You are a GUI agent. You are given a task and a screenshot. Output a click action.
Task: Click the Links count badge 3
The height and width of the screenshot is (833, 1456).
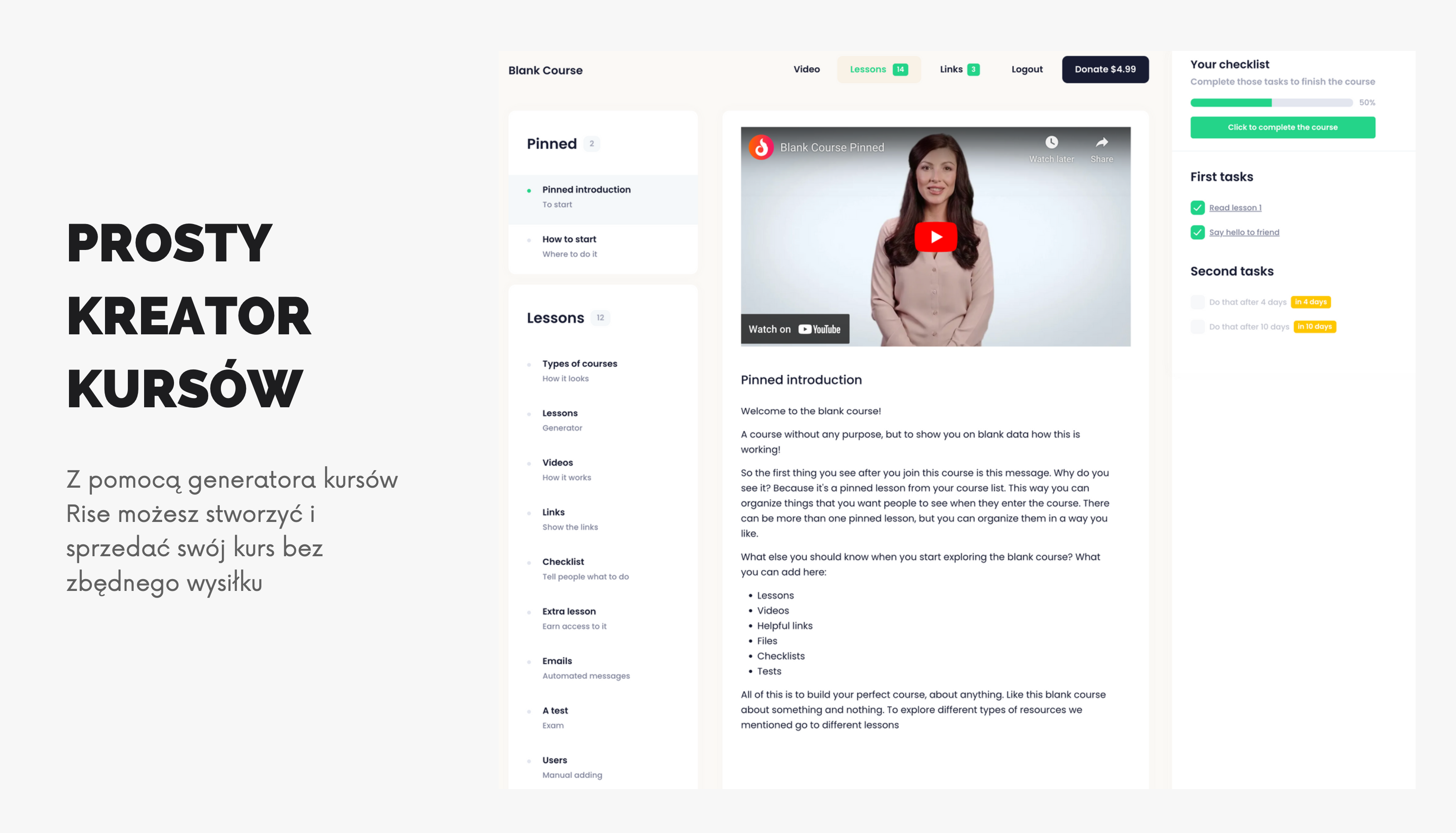tap(973, 69)
